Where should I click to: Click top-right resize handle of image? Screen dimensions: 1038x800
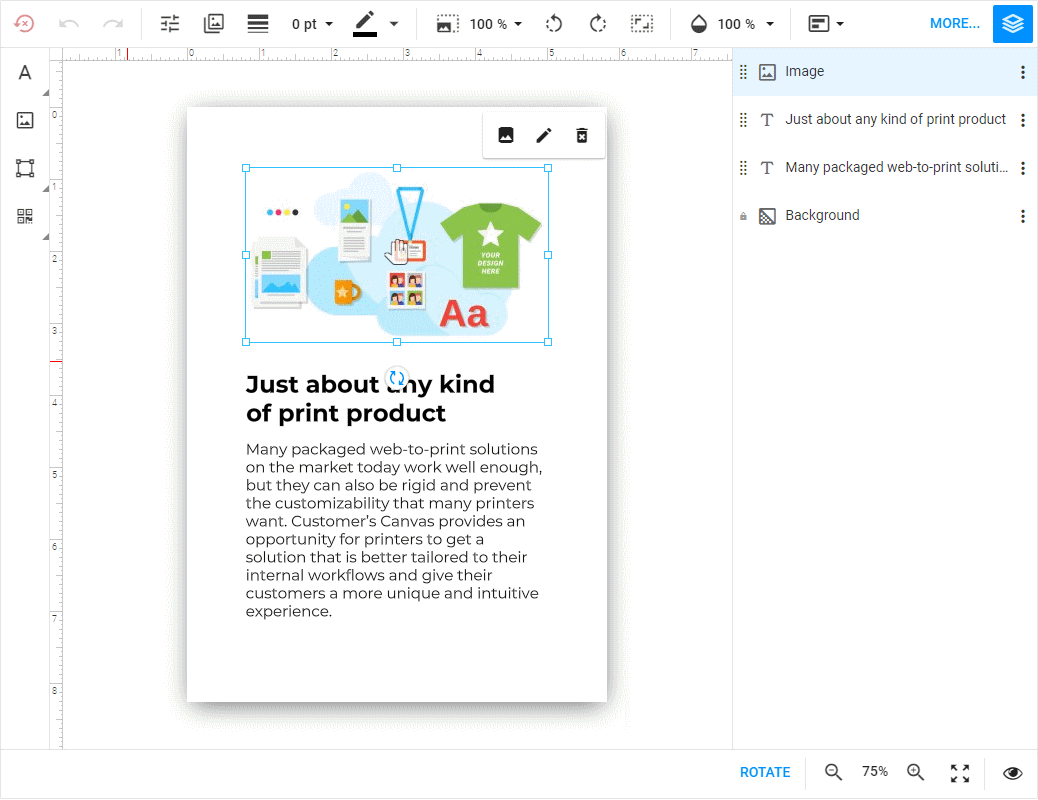(548, 168)
